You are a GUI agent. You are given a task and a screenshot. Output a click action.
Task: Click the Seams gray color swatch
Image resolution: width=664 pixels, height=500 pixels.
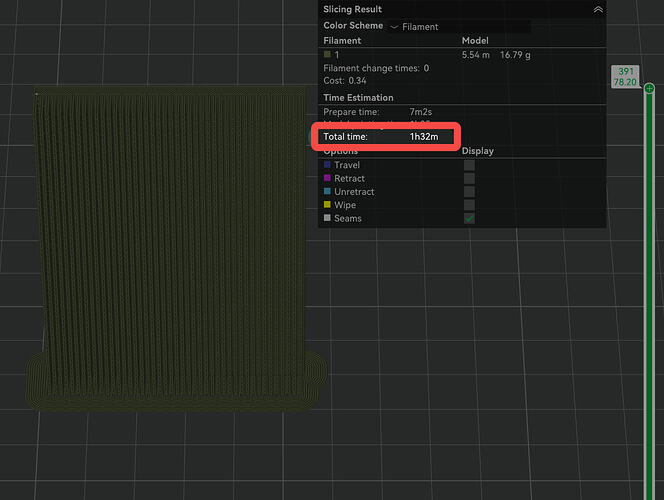coord(327,218)
